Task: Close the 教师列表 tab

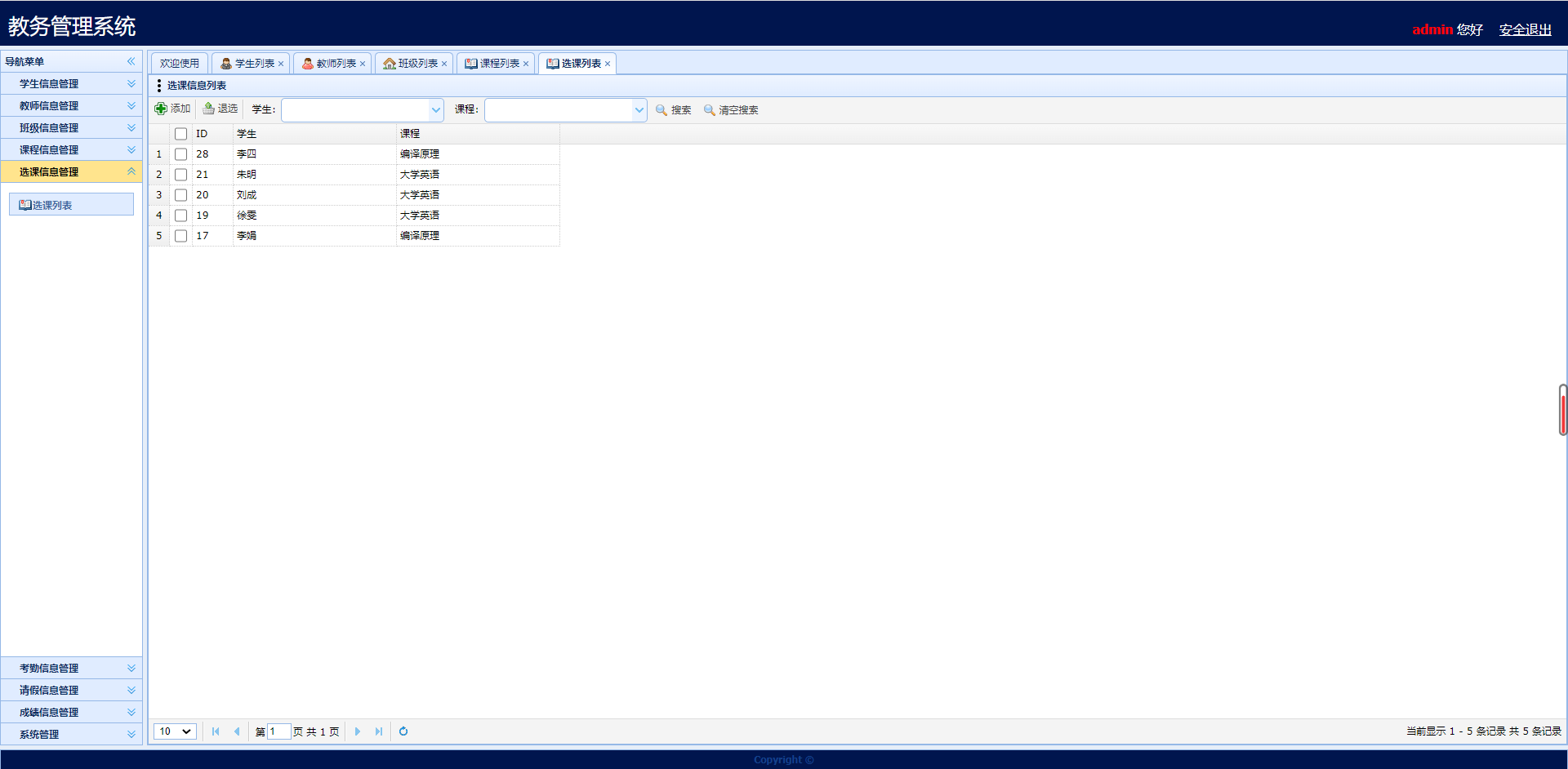Action: 363,64
